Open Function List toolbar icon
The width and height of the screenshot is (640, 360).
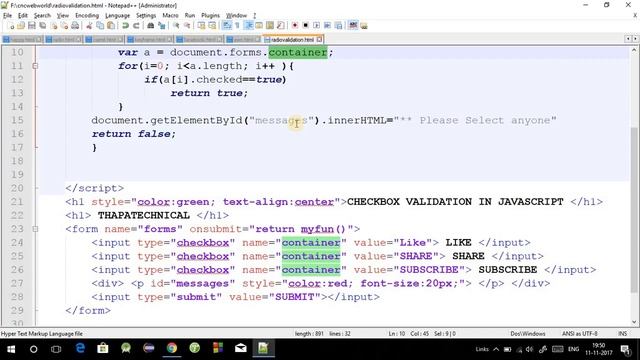[280, 26]
